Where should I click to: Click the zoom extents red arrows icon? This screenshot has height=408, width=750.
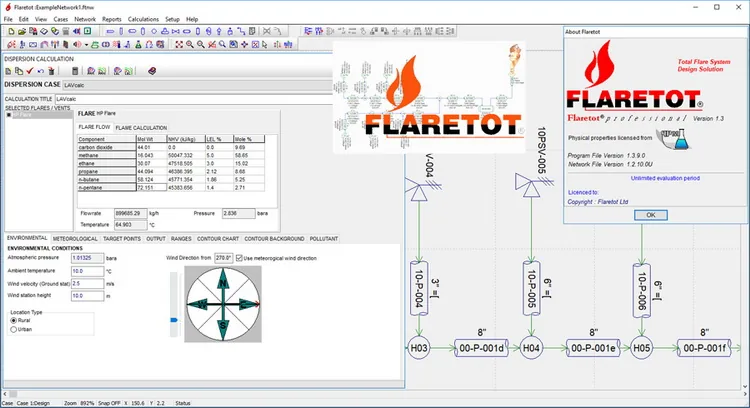(179, 44)
